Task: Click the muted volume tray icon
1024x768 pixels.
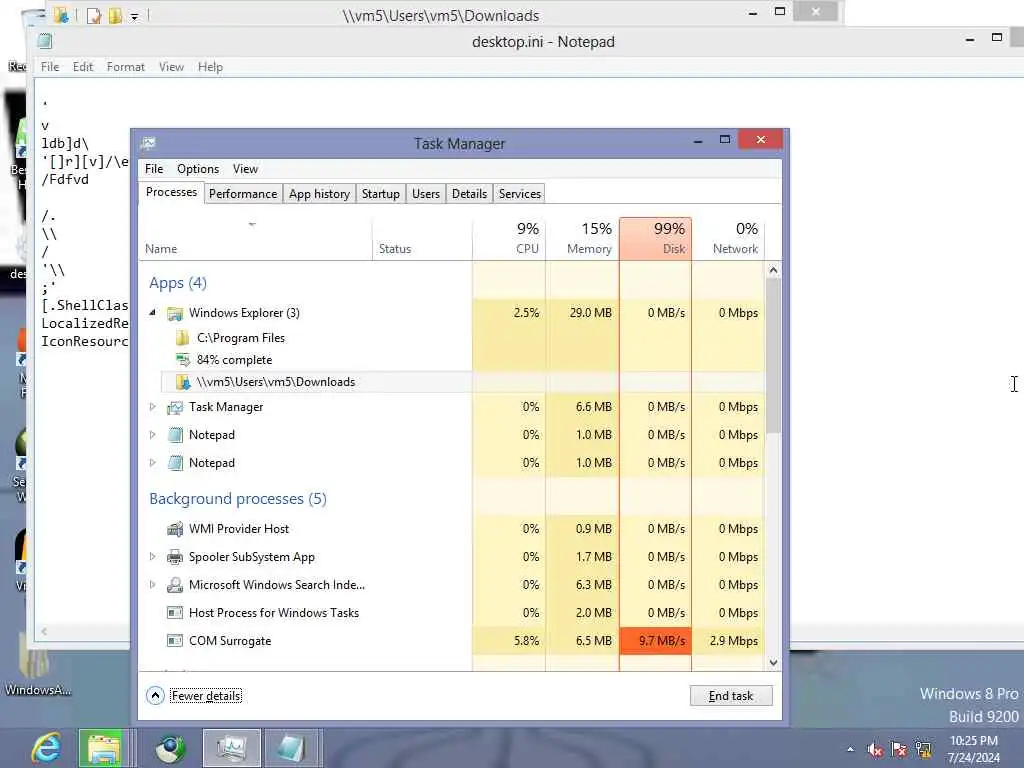Action: 874,750
